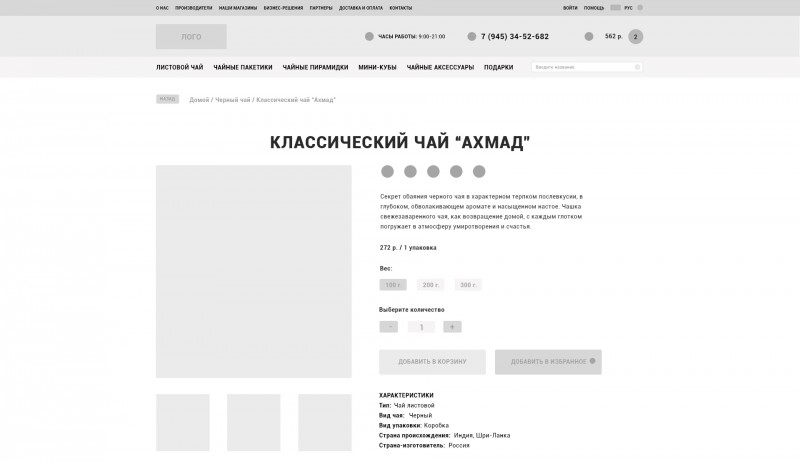Rate the product with the fifth star

[x=479, y=171]
